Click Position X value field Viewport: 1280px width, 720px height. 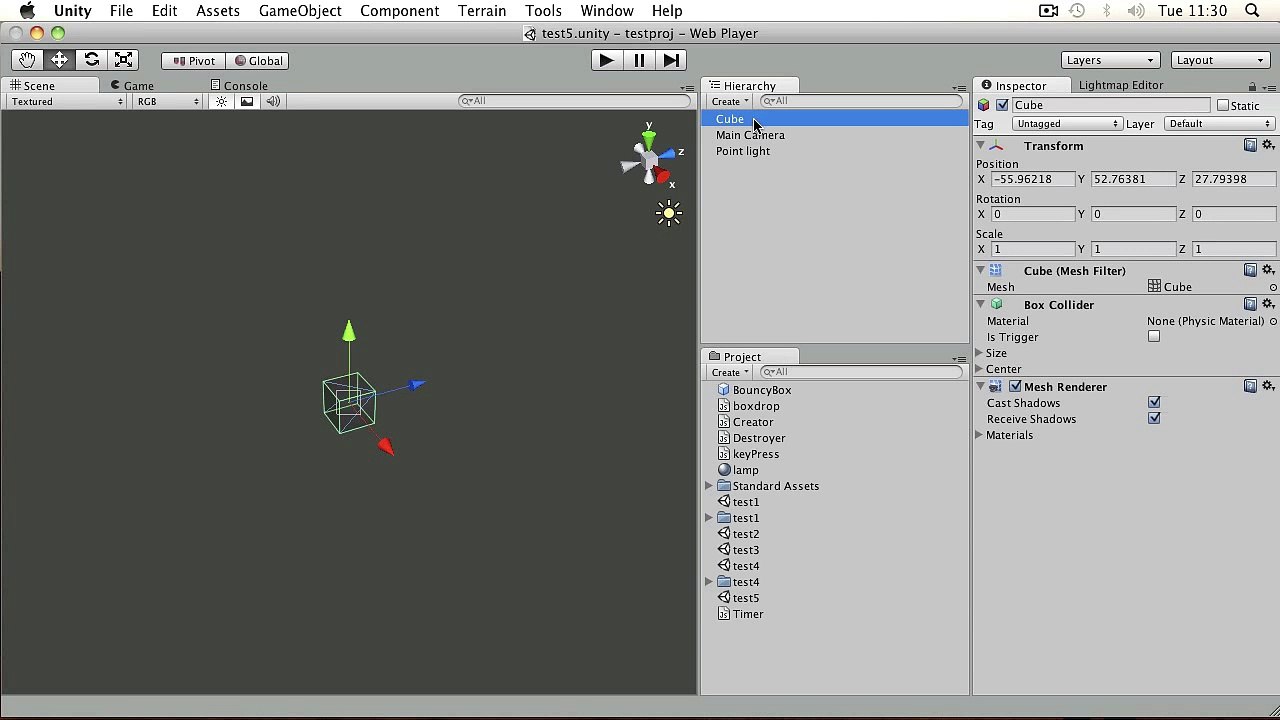(1032, 179)
